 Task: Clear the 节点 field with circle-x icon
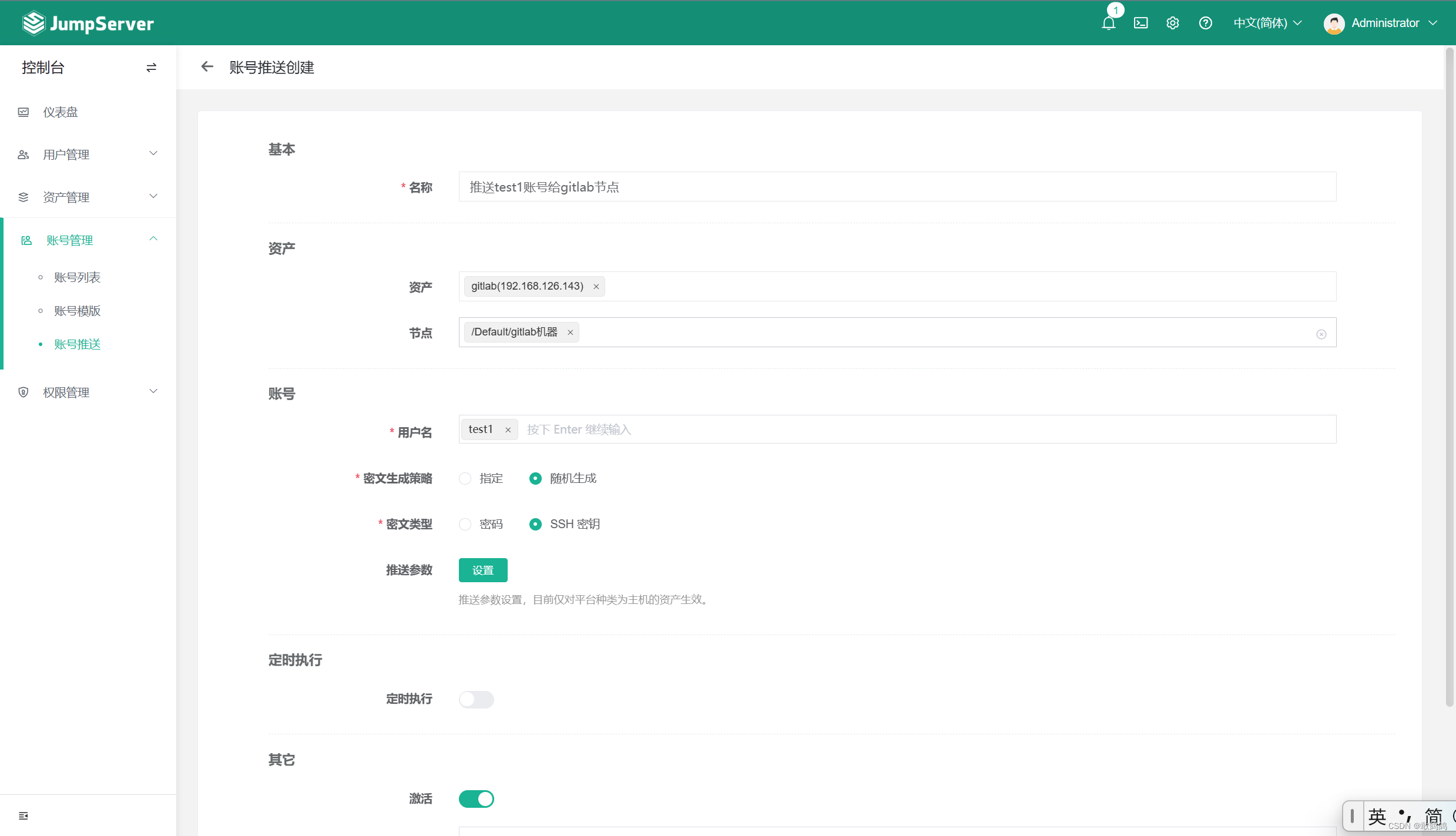click(x=1321, y=334)
